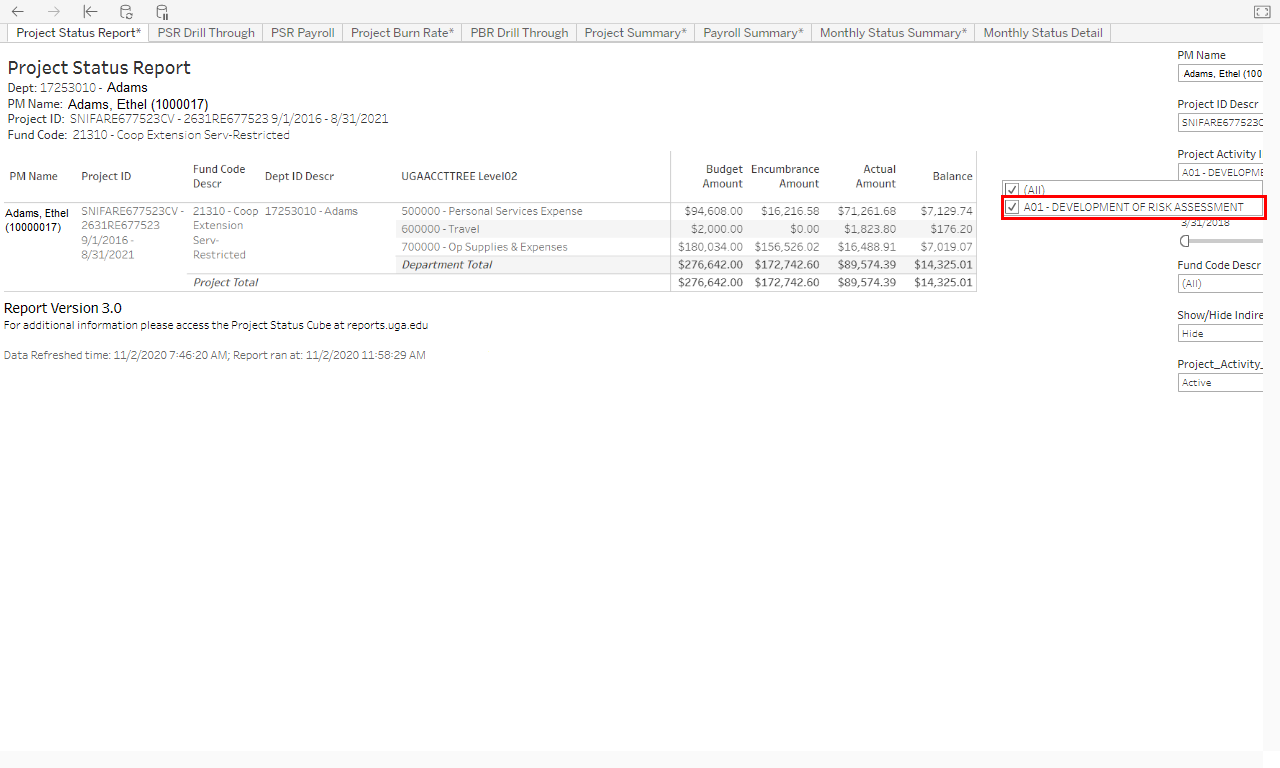Click the Revert to start icon
Image resolution: width=1280 pixels, height=768 pixels.
click(x=90, y=12)
